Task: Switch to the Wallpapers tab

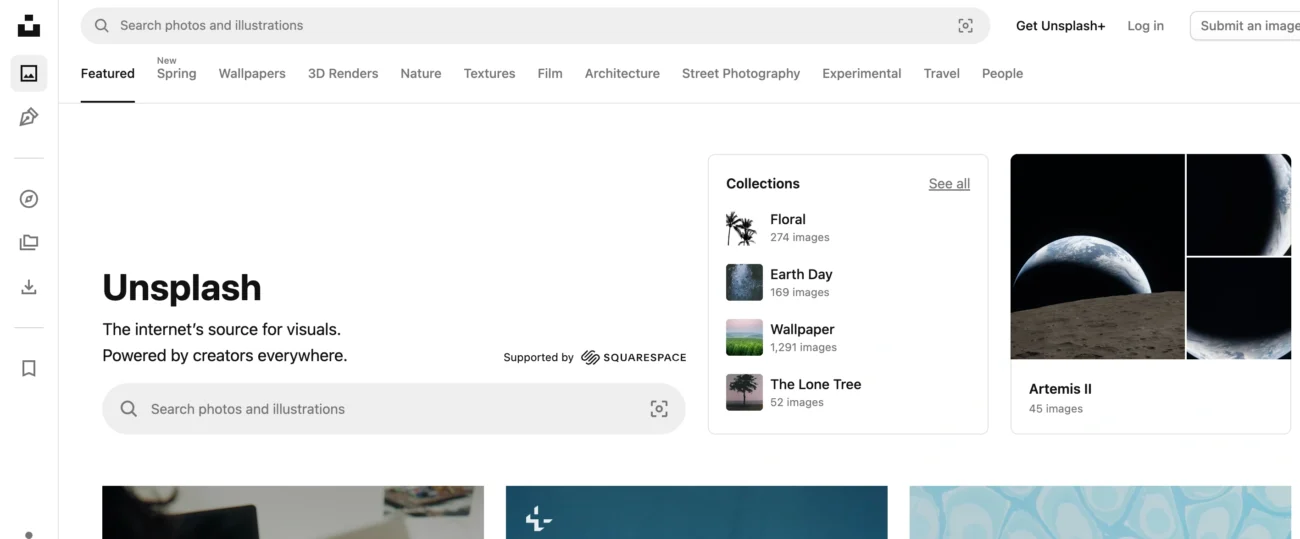Action: pyautogui.click(x=252, y=74)
